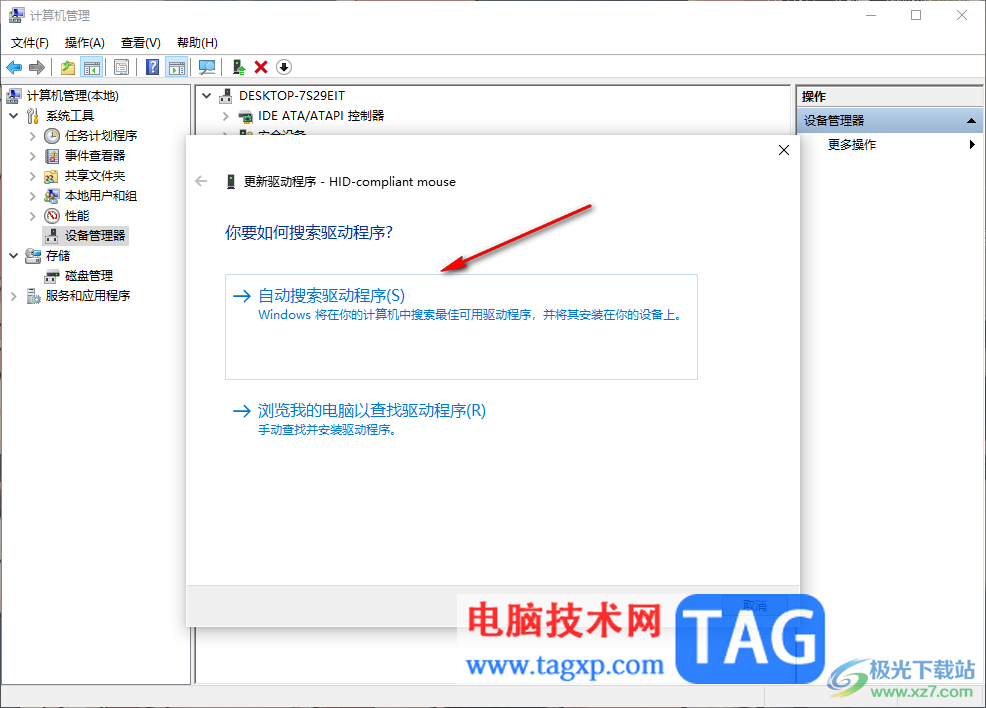This screenshot has width=986, height=708.
Task: Click the 计算机管理(本地) root icon
Action: [14, 96]
